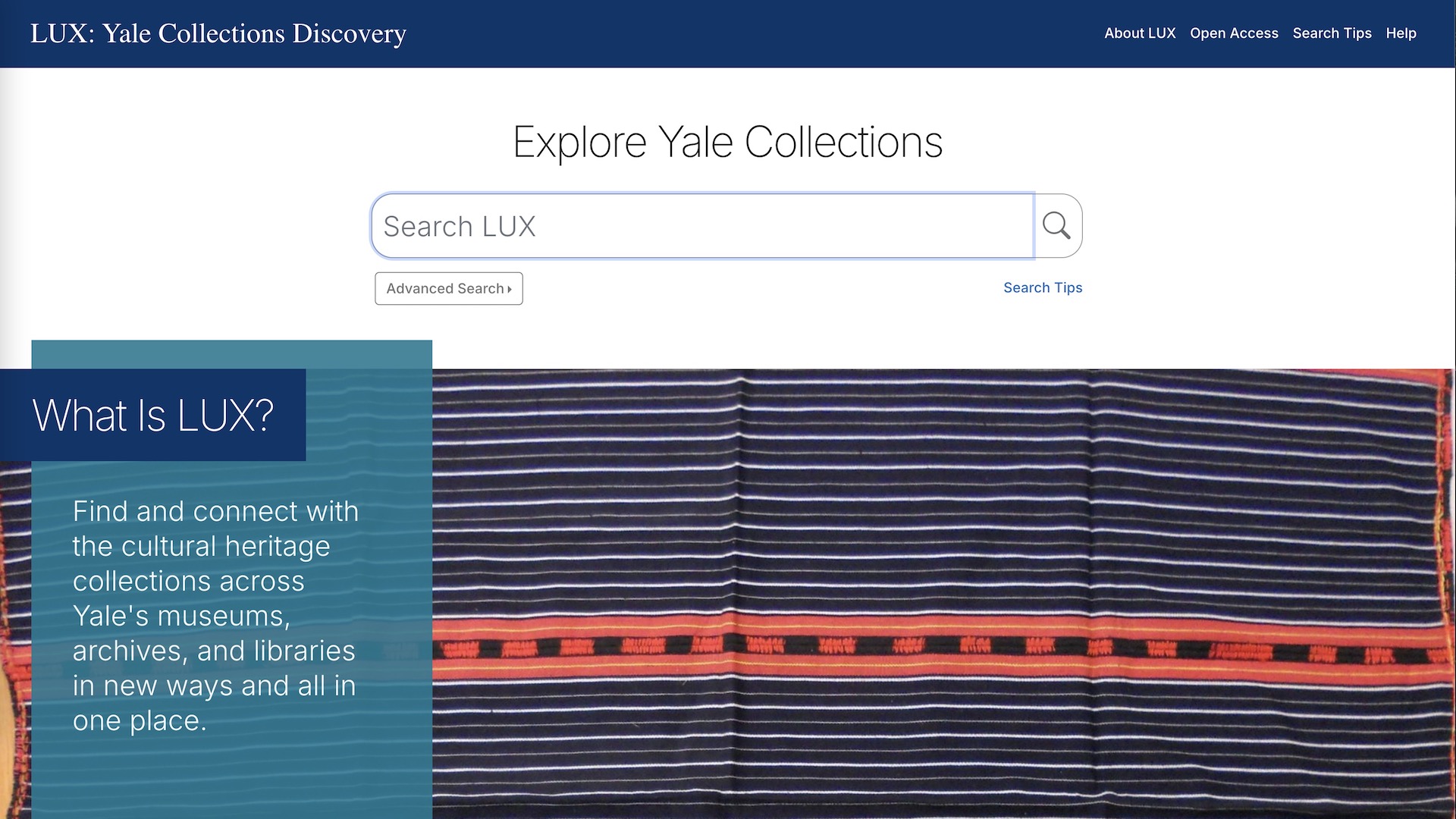Click the What Is LUX? heading banner
The width and height of the screenshot is (1456, 819).
153,416
